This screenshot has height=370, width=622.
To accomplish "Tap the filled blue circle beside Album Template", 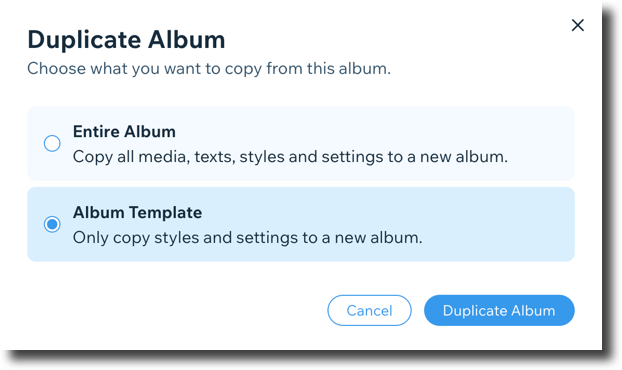I will [52, 224].
